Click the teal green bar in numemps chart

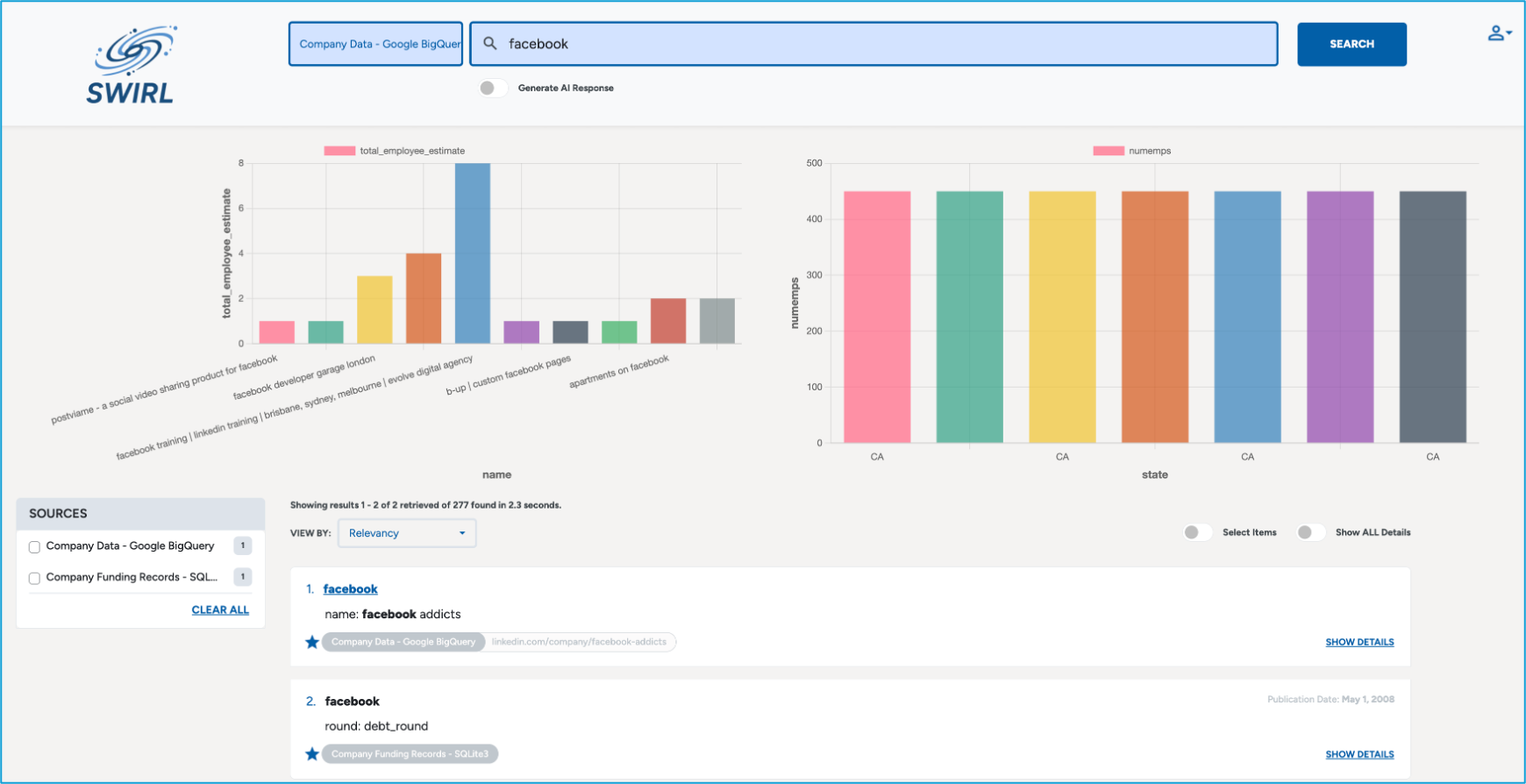pos(970,317)
